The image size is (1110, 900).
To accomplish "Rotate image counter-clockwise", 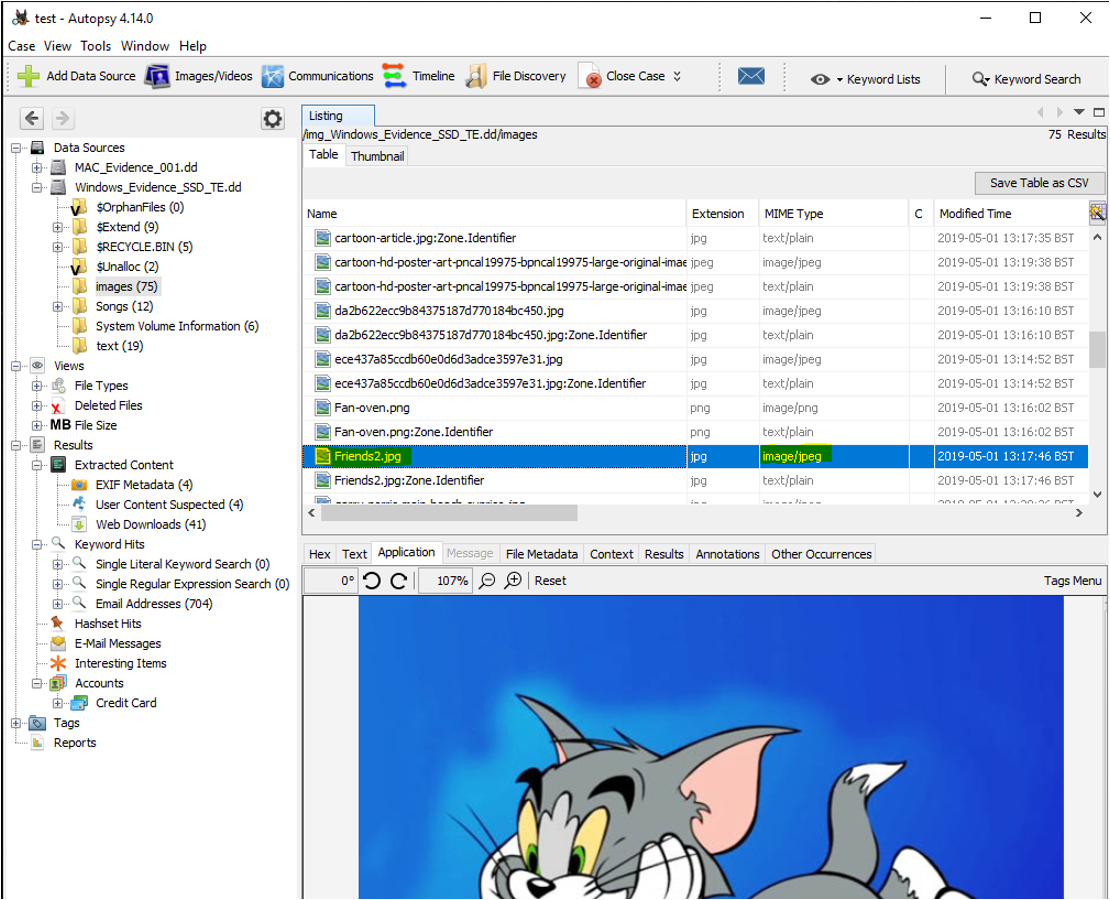I will click(x=372, y=581).
